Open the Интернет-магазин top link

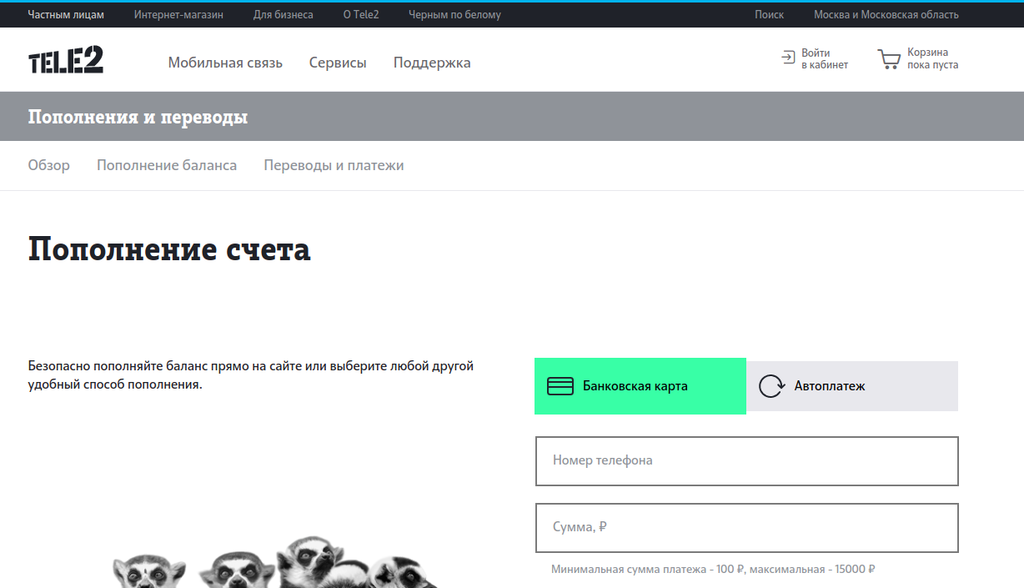click(x=178, y=14)
